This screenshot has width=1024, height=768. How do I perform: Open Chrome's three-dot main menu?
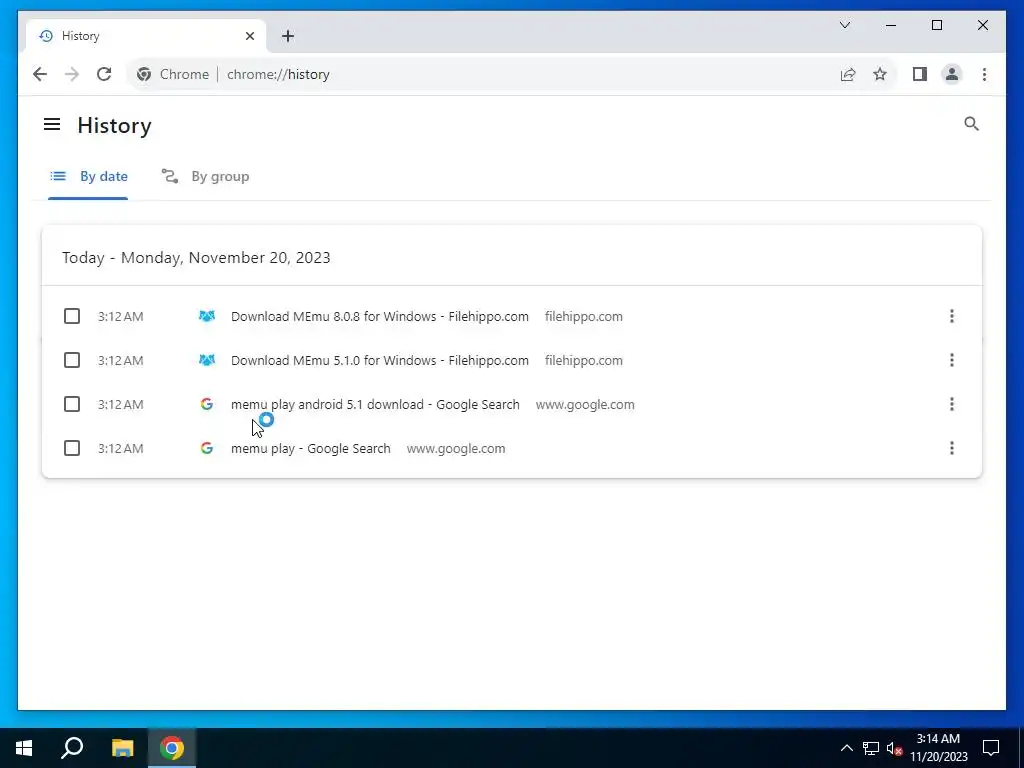pos(984,74)
